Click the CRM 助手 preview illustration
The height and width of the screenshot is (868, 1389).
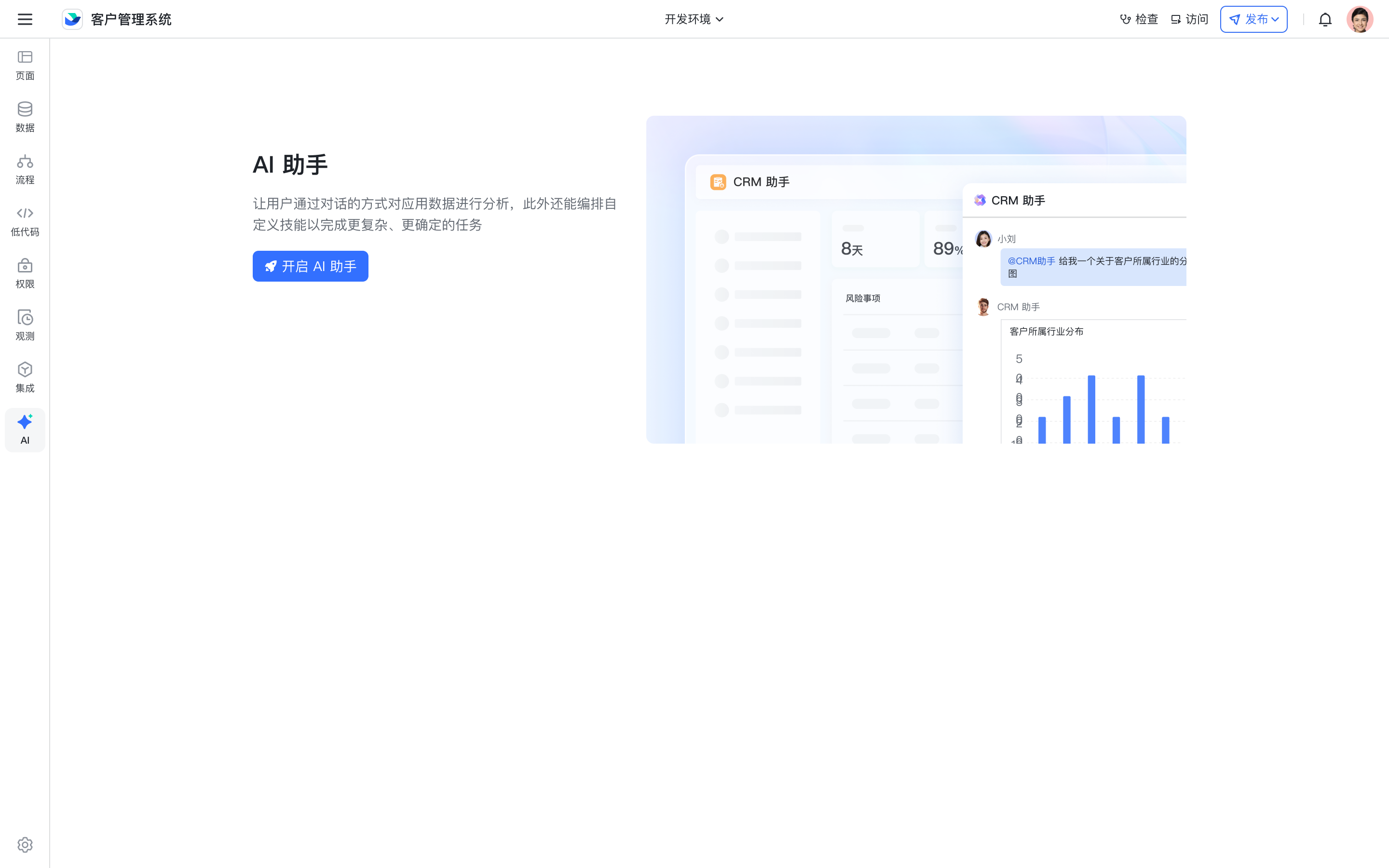pyautogui.click(x=916, y=280)
